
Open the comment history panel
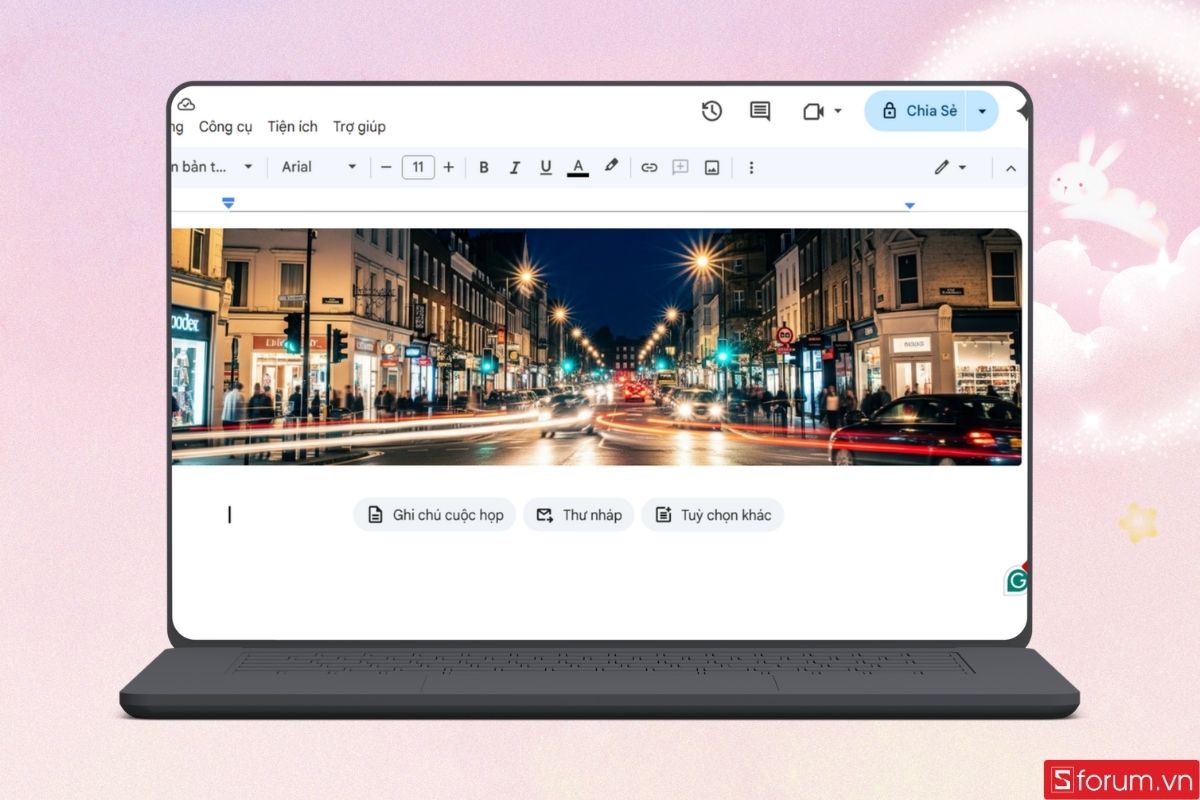tap(759, 111)
